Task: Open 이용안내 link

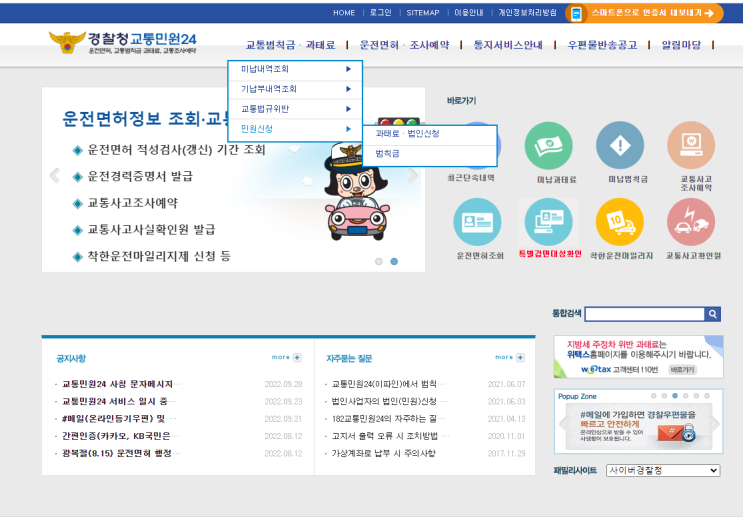Action: [469, 13]
